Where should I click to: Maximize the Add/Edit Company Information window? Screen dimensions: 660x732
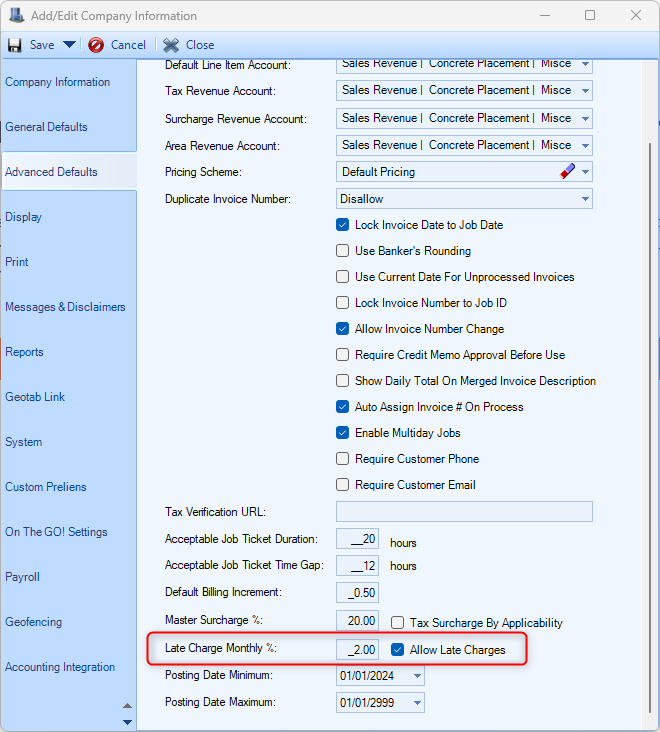(590, 15)
